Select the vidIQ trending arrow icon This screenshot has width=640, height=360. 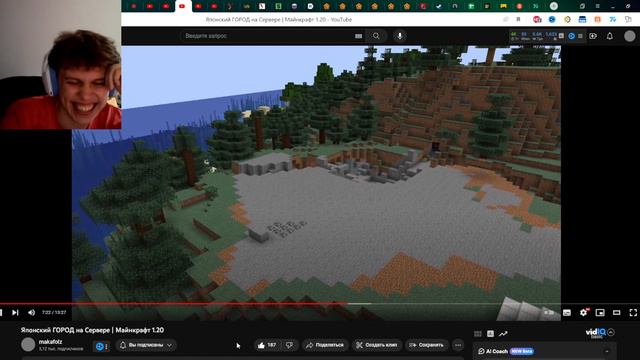pyautogui.click(x=503, y=334)
